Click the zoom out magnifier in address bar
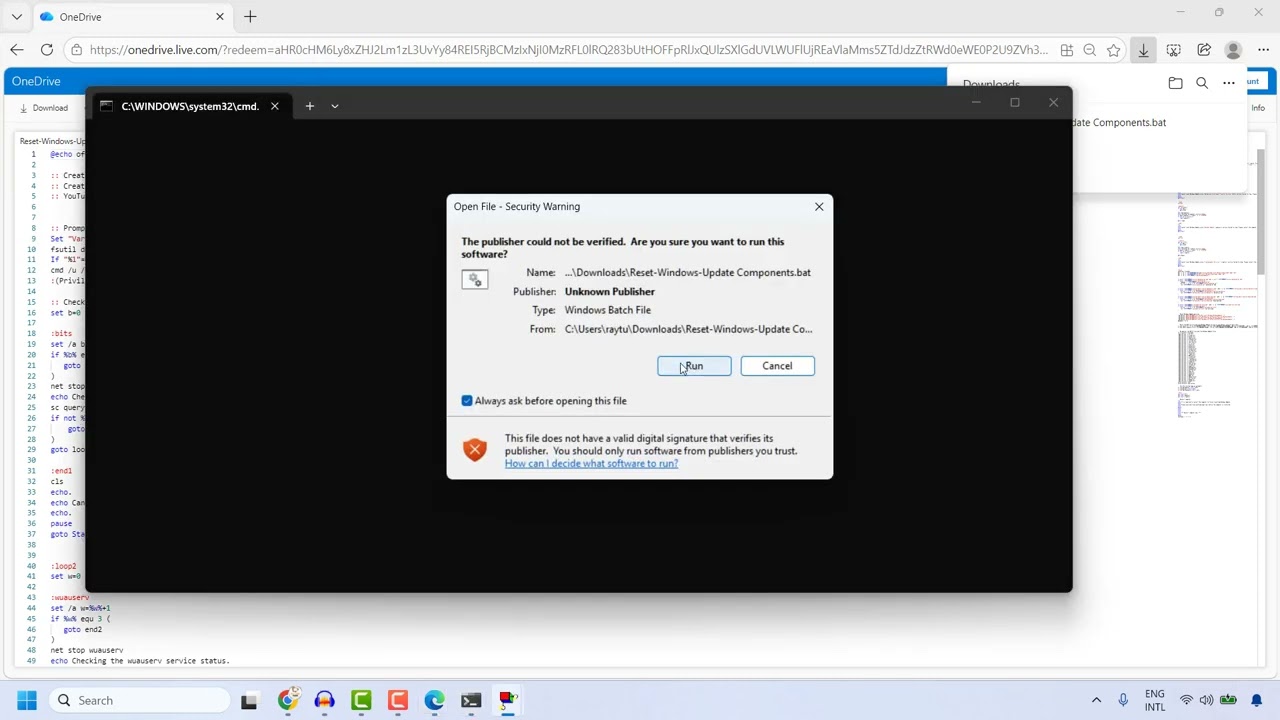Image resolution: width=1280 pixels, height=720 pixels. (x=1089, y=50)
